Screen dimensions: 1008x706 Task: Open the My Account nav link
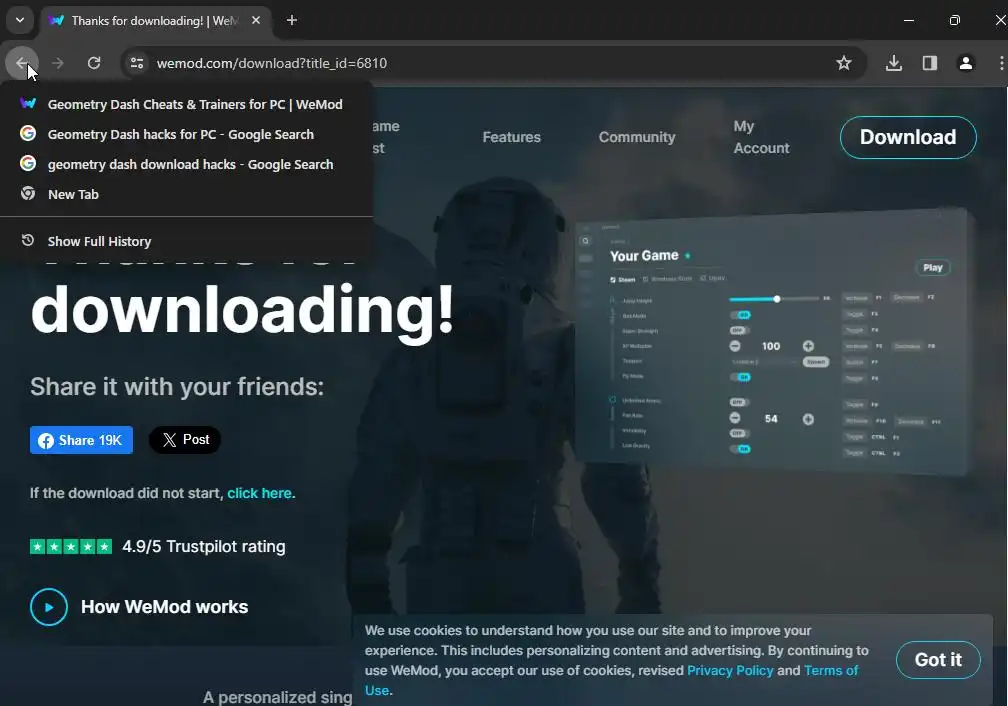761,137
